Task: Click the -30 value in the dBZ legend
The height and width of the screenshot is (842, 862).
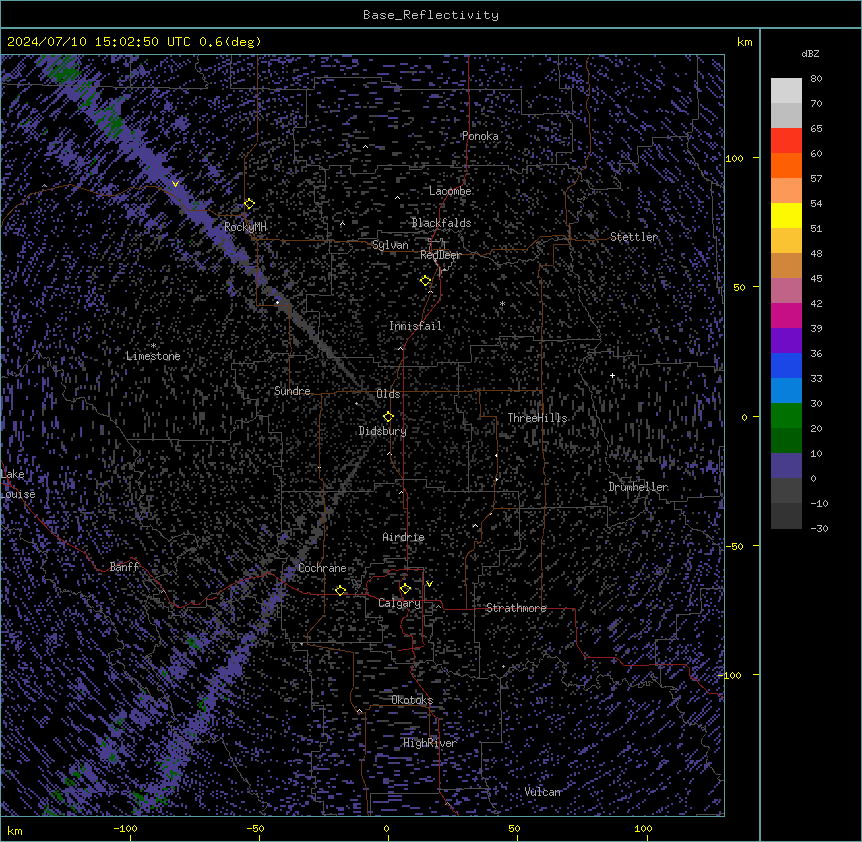Action: [819, 528]
